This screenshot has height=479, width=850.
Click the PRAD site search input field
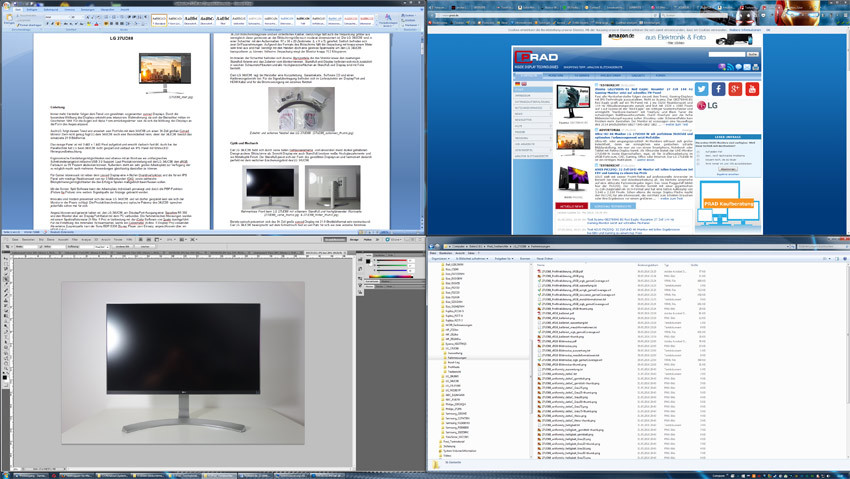click(726, 54)
